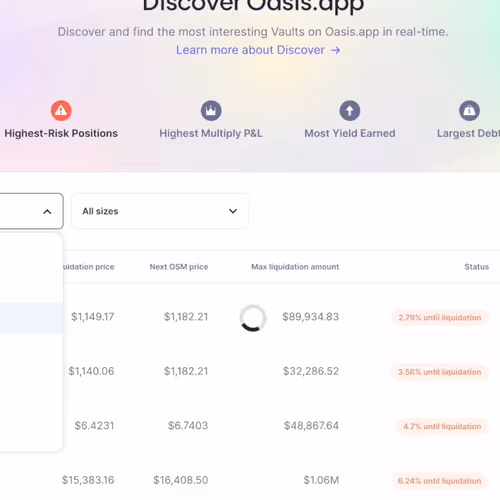The height and width of the screenshot is (500, 500).
Task: Click the All sizes dropdown chevron
Action: (x=233, y=211)
